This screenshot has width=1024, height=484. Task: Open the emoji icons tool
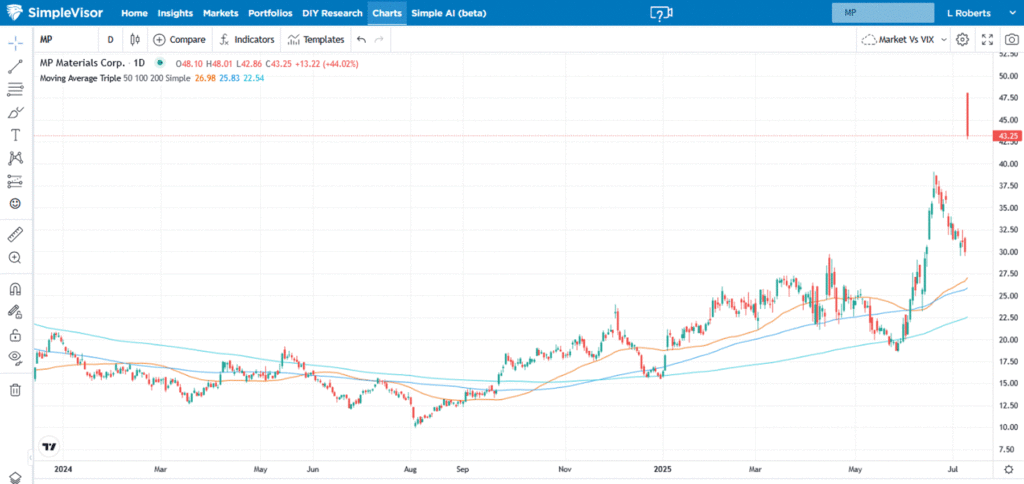(x=16, y=204)
